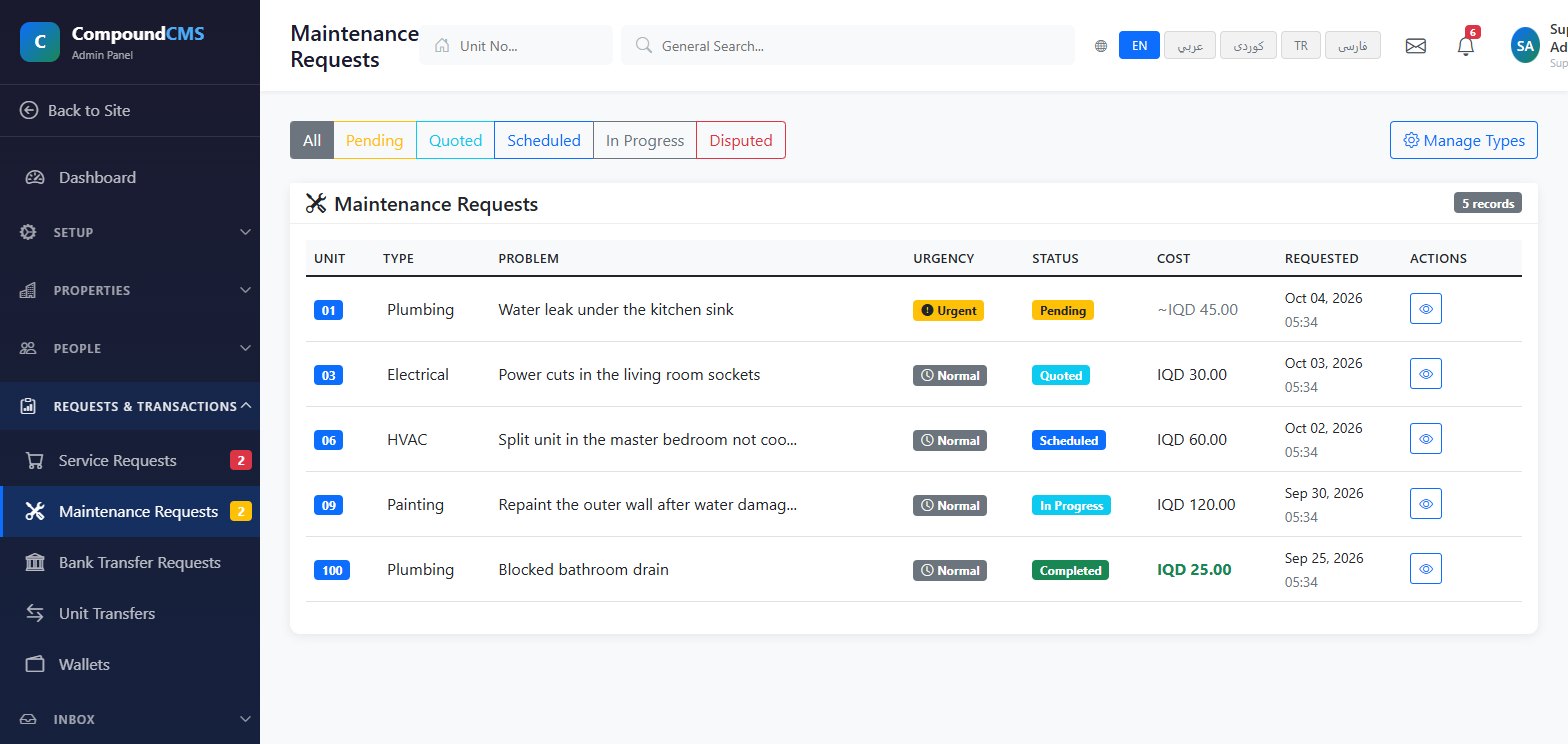This screenshot has height=744, width=1568.
Task: Filter requests by Pending tab
Action: point(374,140)
